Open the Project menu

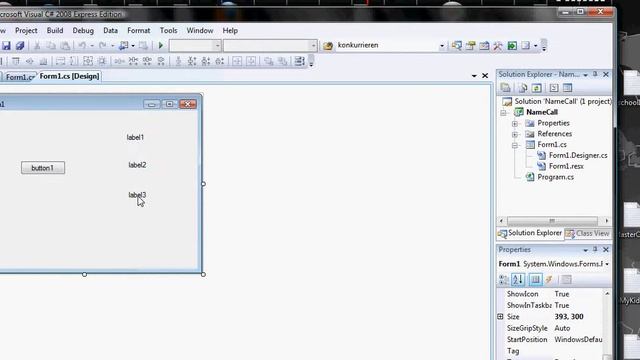[x=26, y=31]
